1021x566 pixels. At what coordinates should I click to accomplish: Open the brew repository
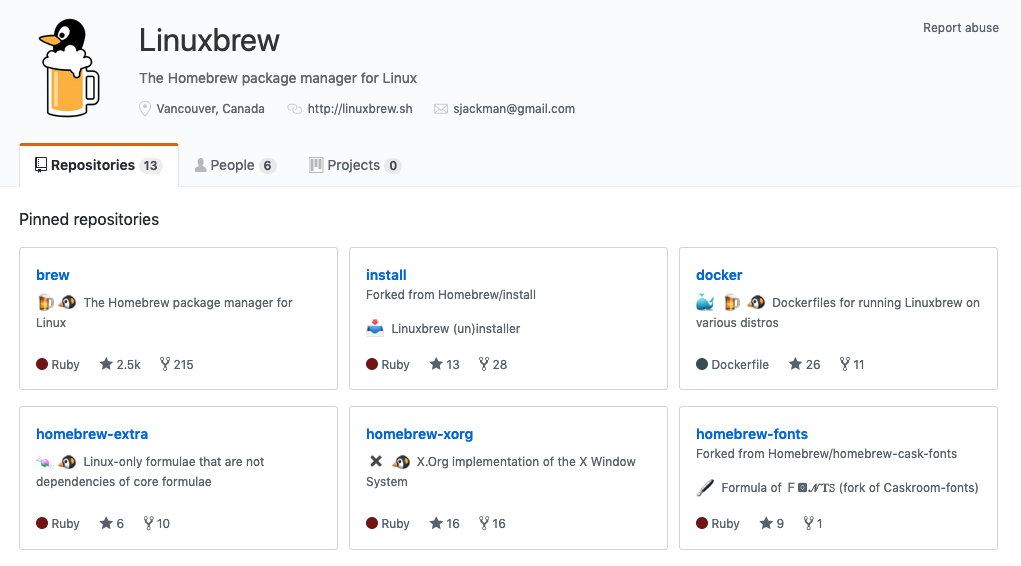[x=53, y=275]
